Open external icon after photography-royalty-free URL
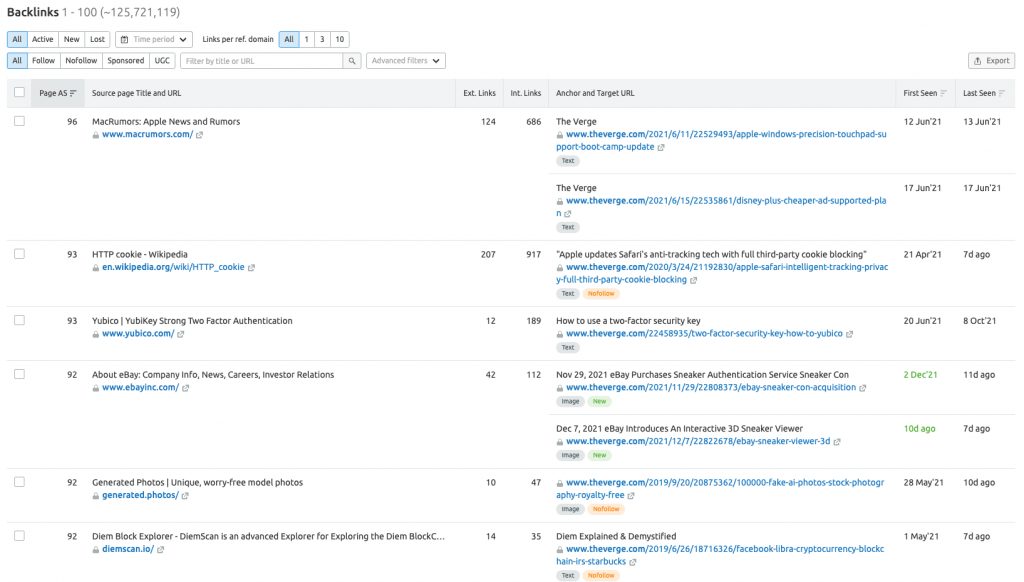 631,496
